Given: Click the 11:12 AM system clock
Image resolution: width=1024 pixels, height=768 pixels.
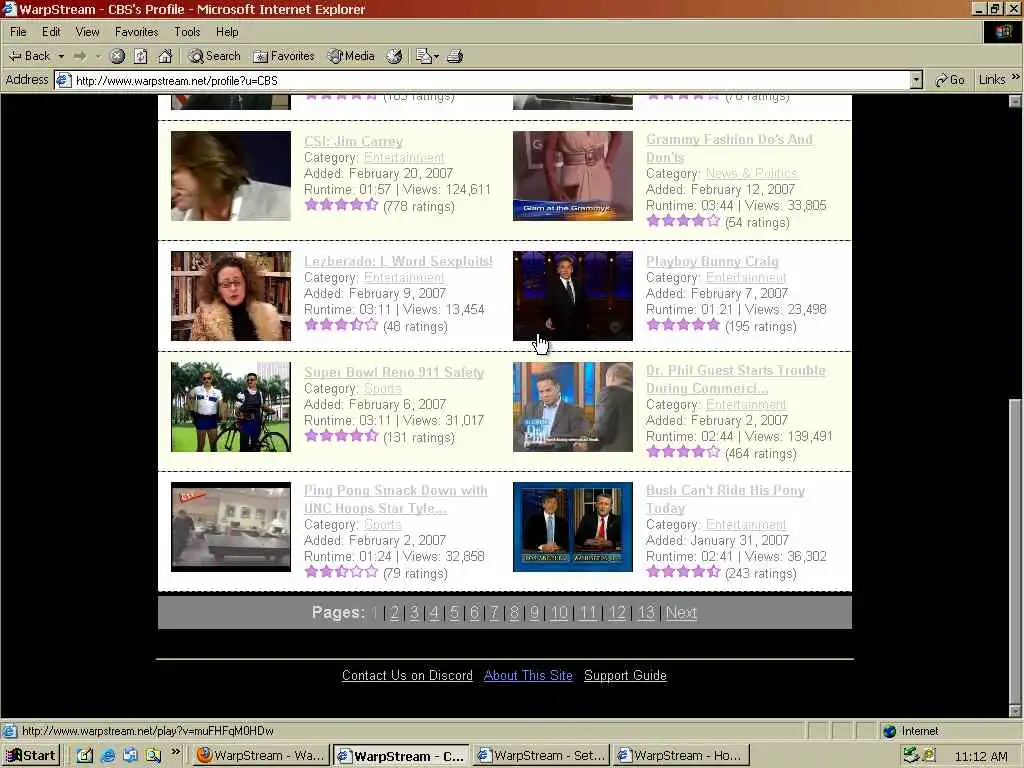Looking at the screenshot, I should (980, 756).
